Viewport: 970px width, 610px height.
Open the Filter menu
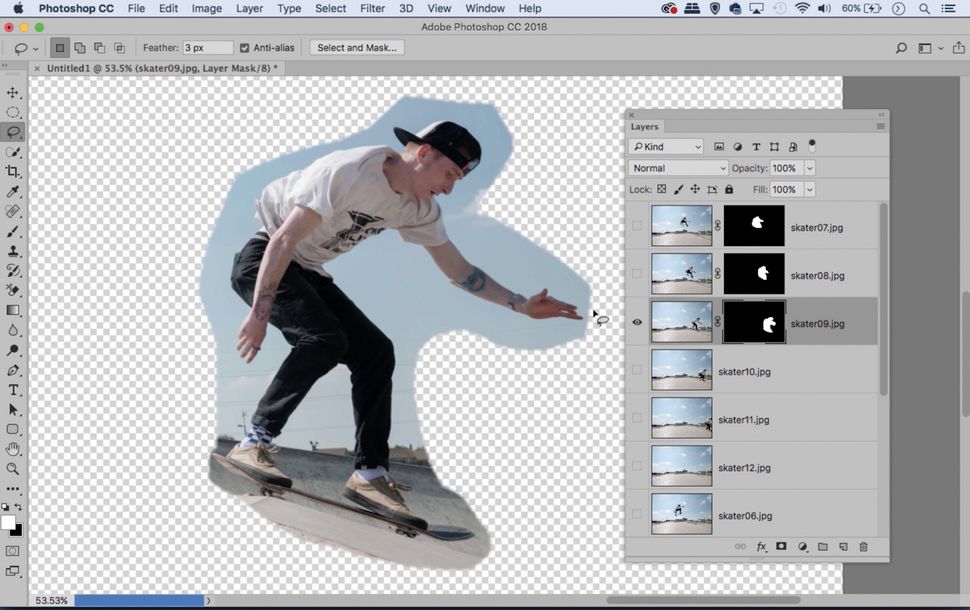pyautogui.click(x=371, y=8)
